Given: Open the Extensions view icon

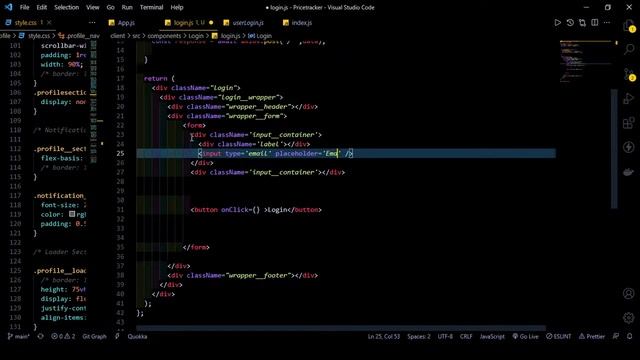Looking at the screenshot, I should click(629, 123).
